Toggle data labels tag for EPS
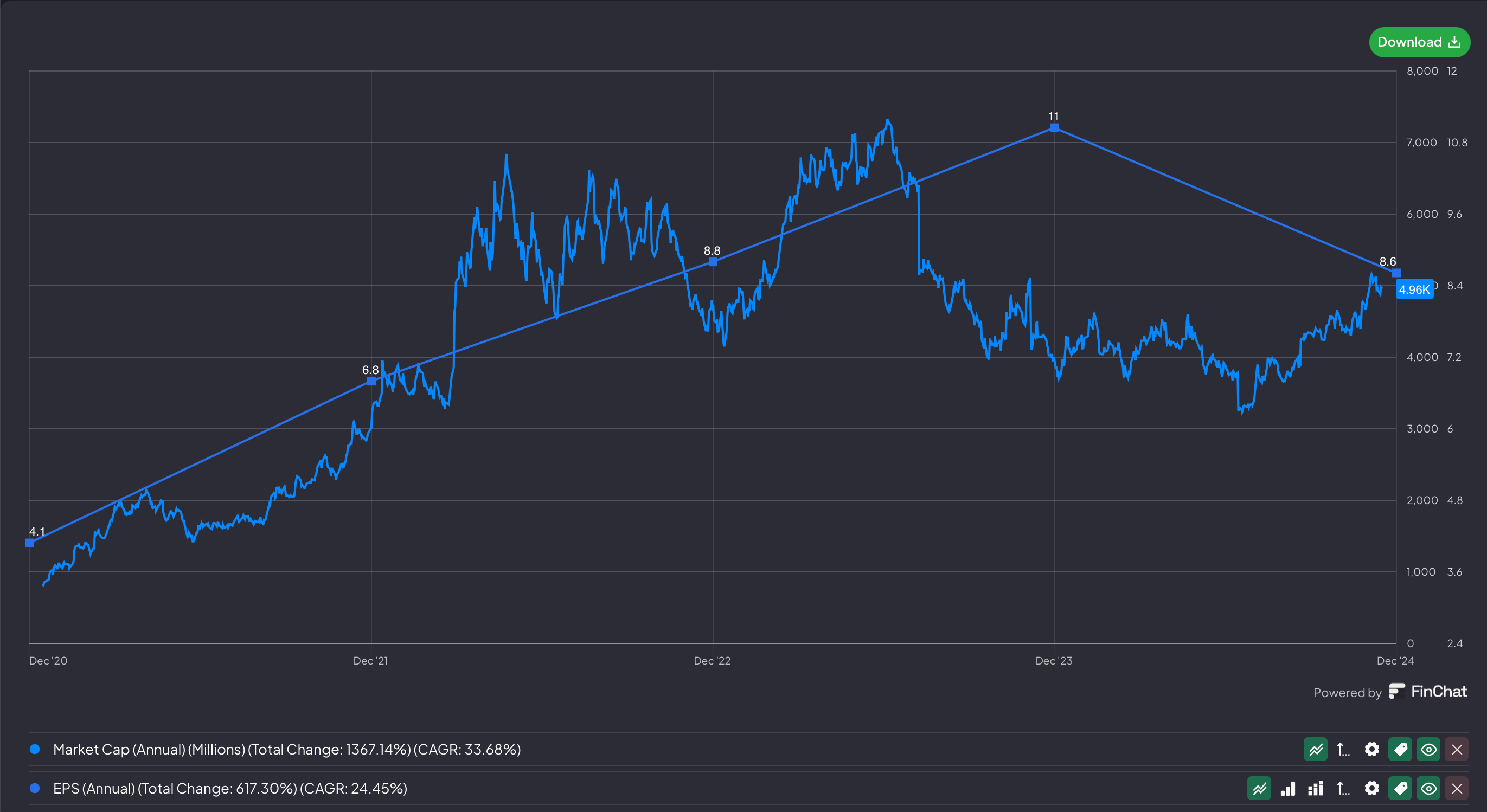This screenshot has width=1487, height=812. 1400,788
